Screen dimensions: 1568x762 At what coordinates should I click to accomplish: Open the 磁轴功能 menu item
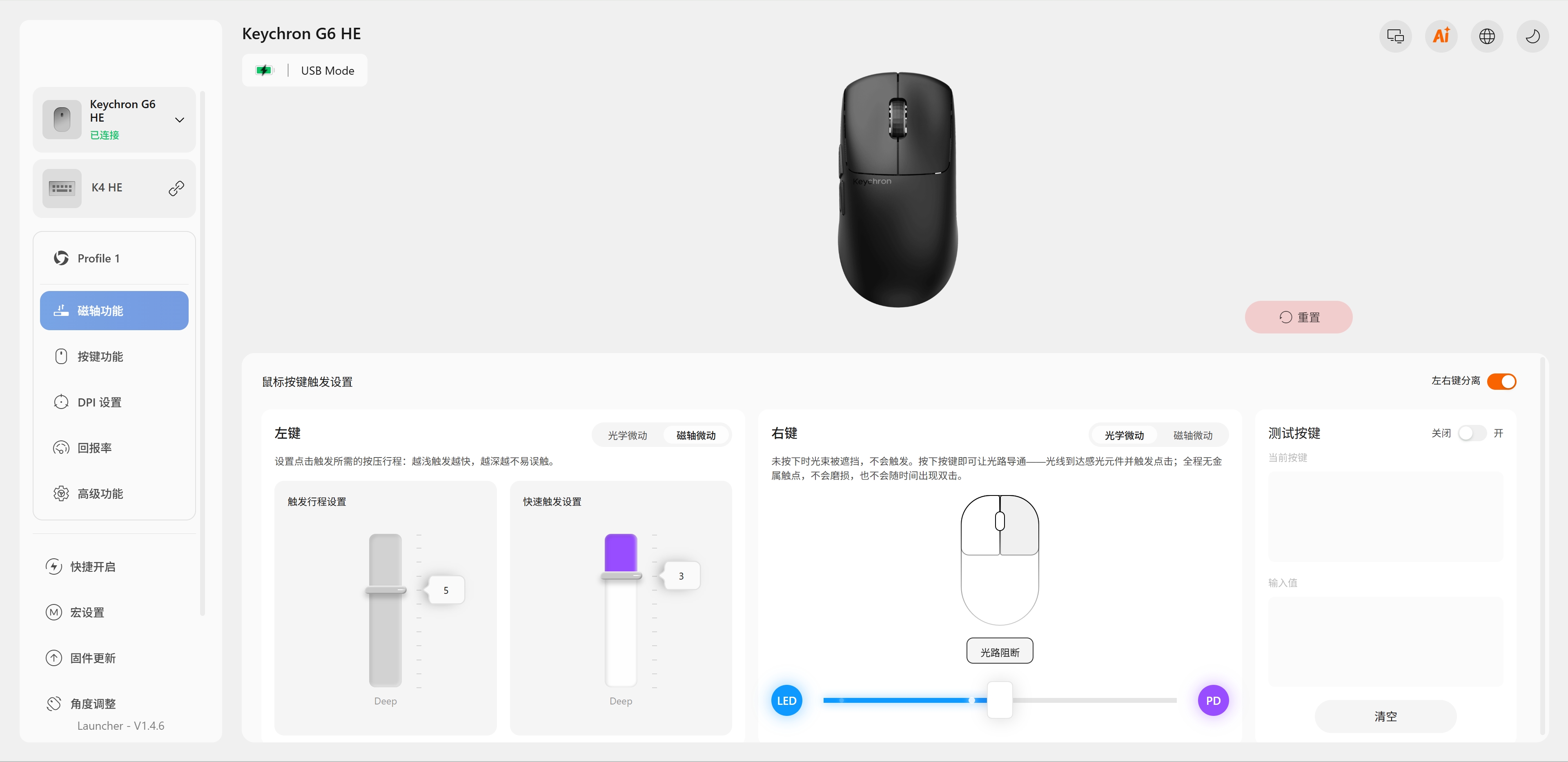click(114, 311)
